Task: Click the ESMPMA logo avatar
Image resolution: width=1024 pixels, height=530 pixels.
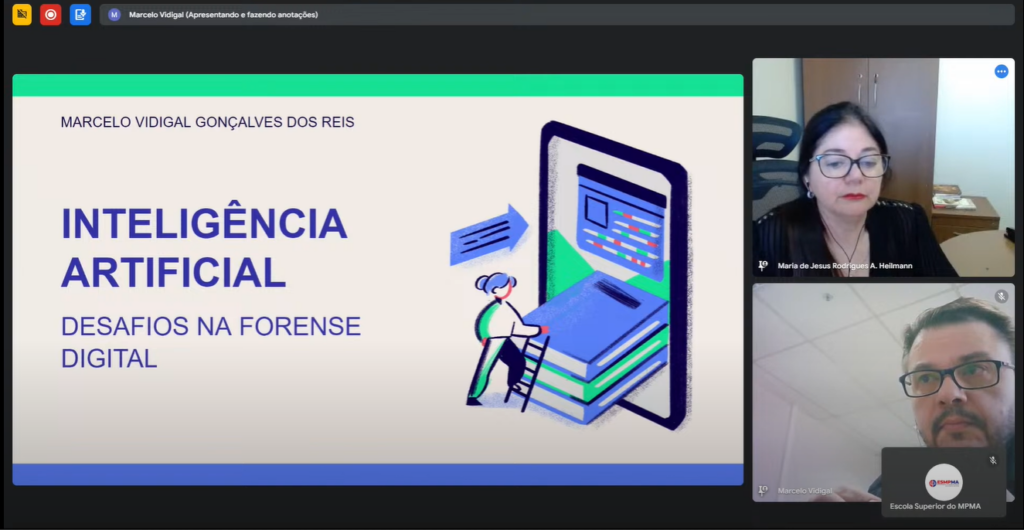Action: 943,482
